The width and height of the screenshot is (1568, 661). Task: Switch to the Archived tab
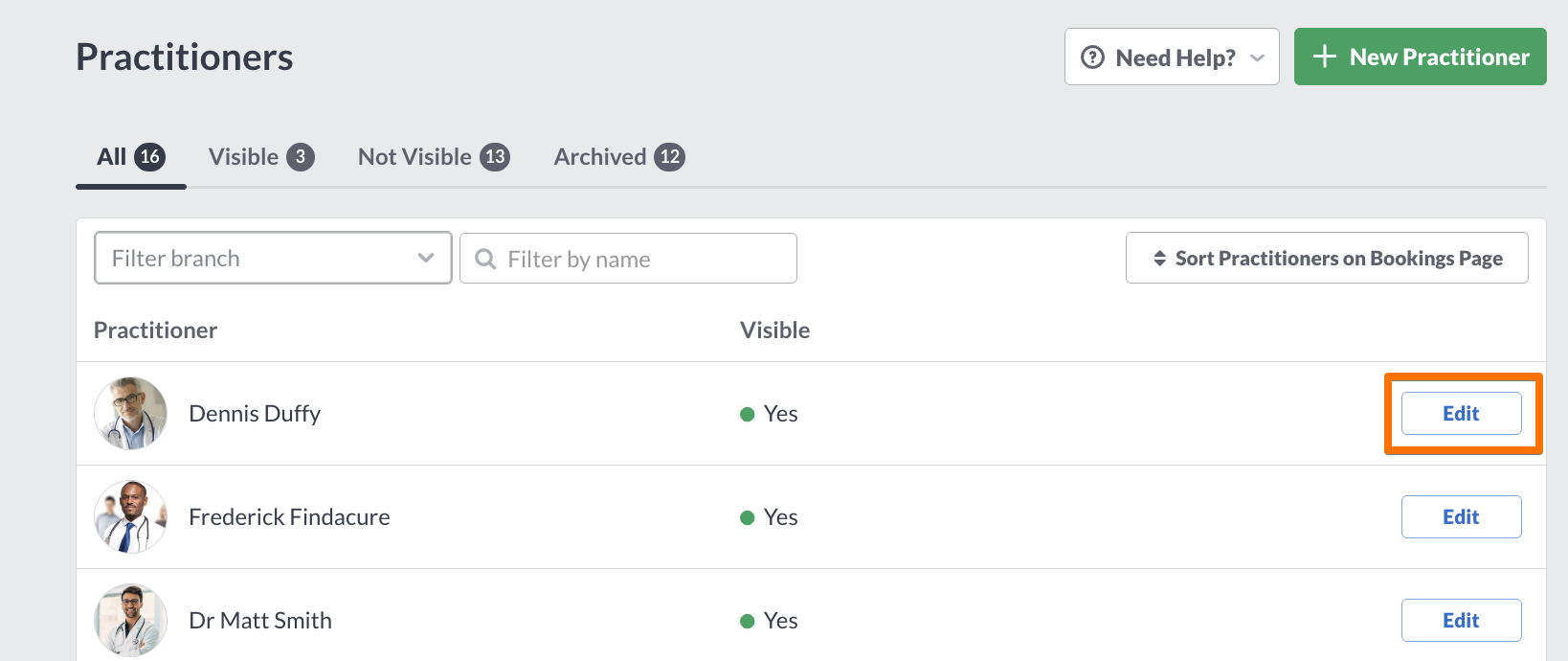click(x=619, y=157)
